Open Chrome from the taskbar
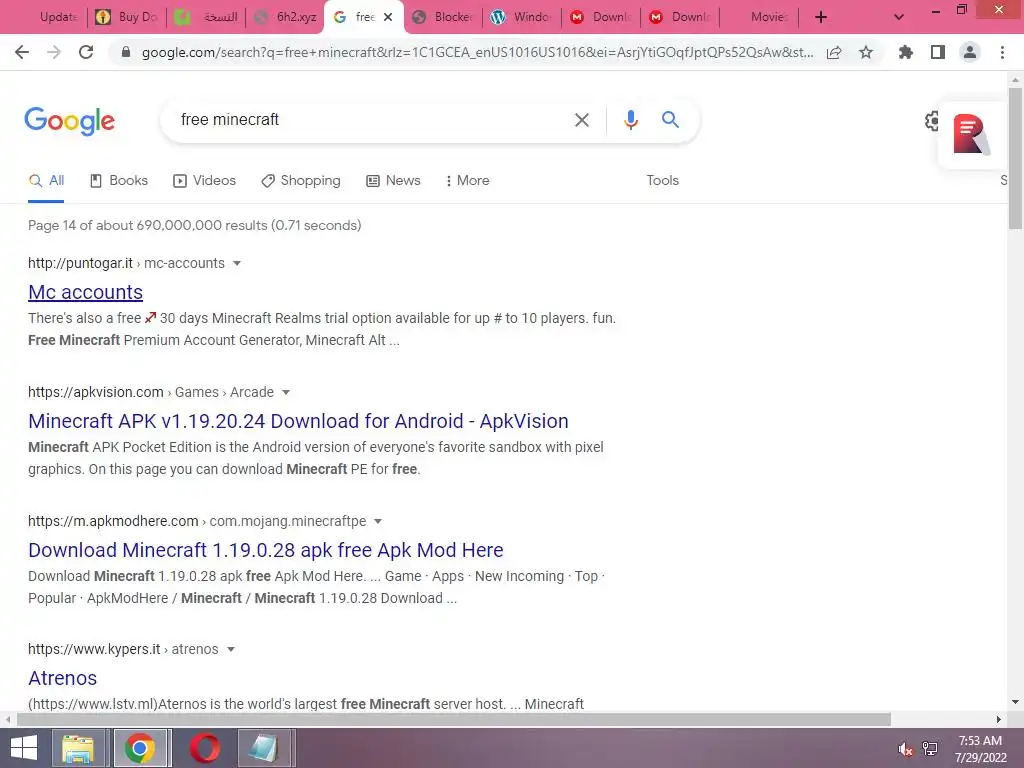Image resolution: width=1024 pixels, height=768 pixels. coord(140,748)
